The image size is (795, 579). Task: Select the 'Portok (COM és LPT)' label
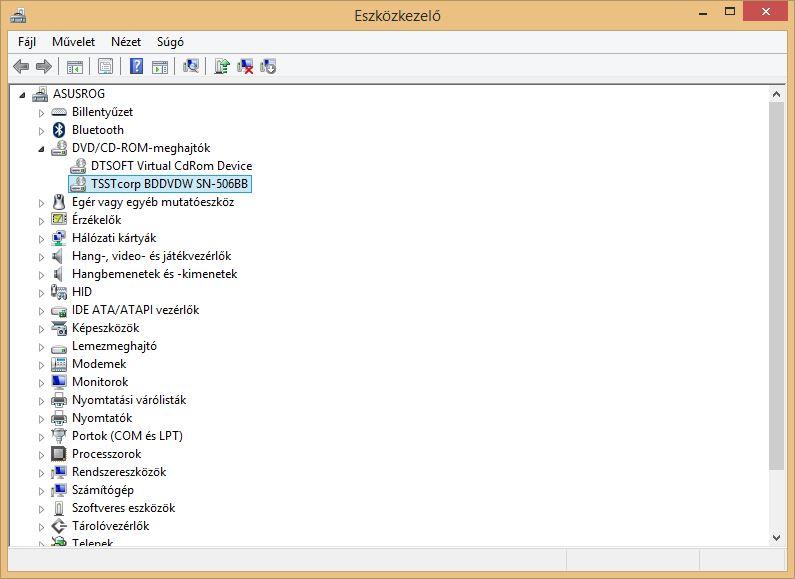127,436
